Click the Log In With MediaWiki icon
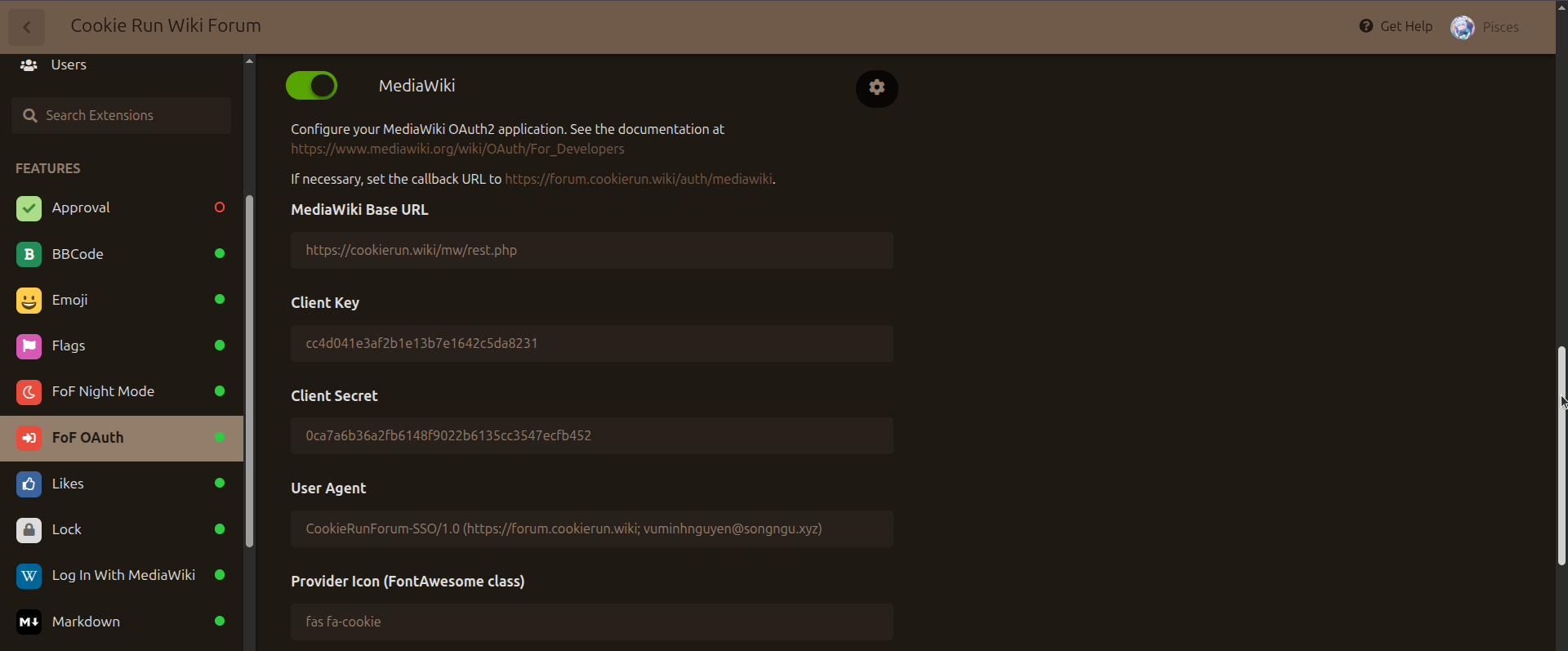1568x651 pixels. [x=29, y=576]
